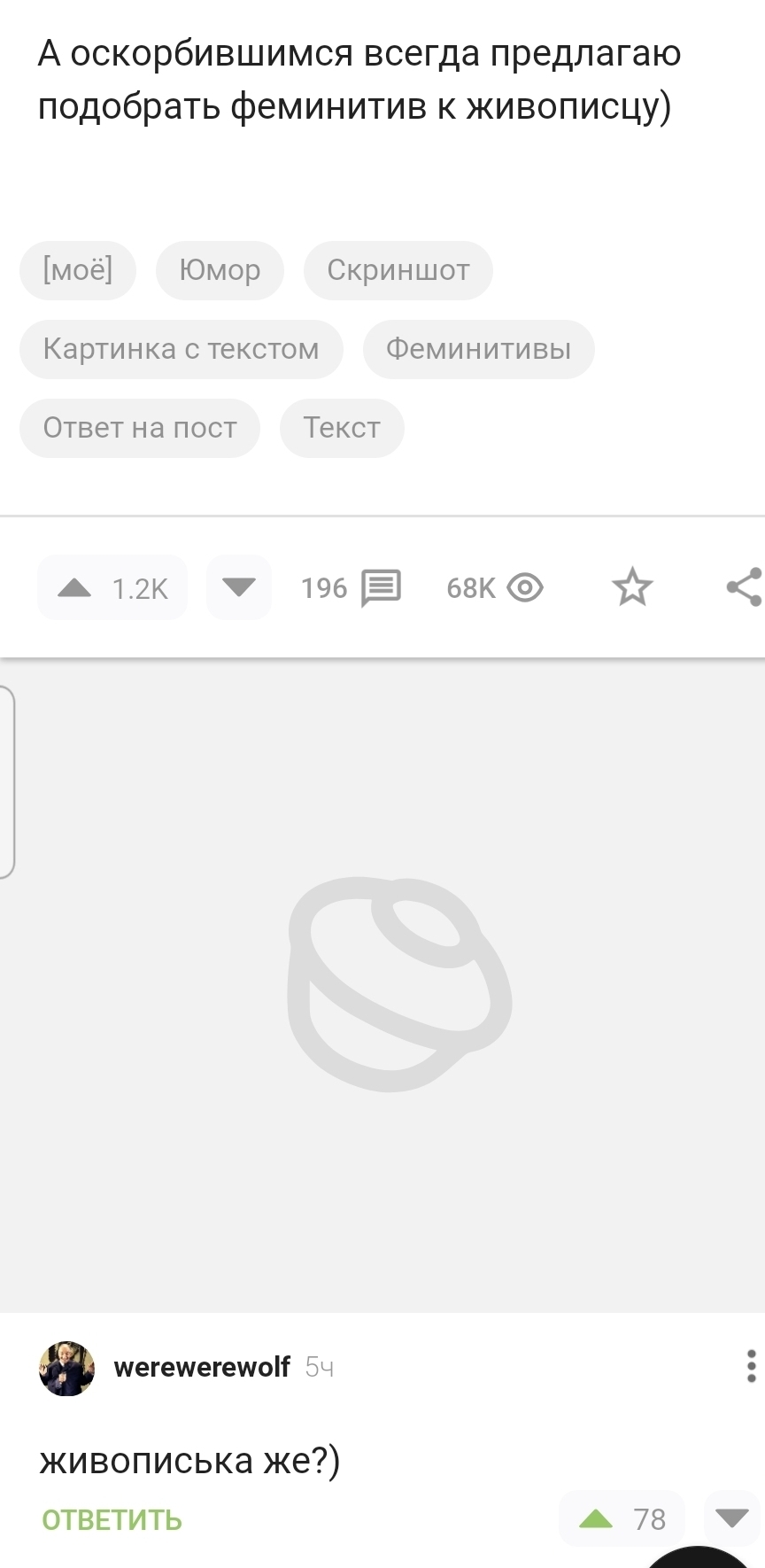Select the Юмор tag
Screen dimensions: 765x1568
(220, 270)
